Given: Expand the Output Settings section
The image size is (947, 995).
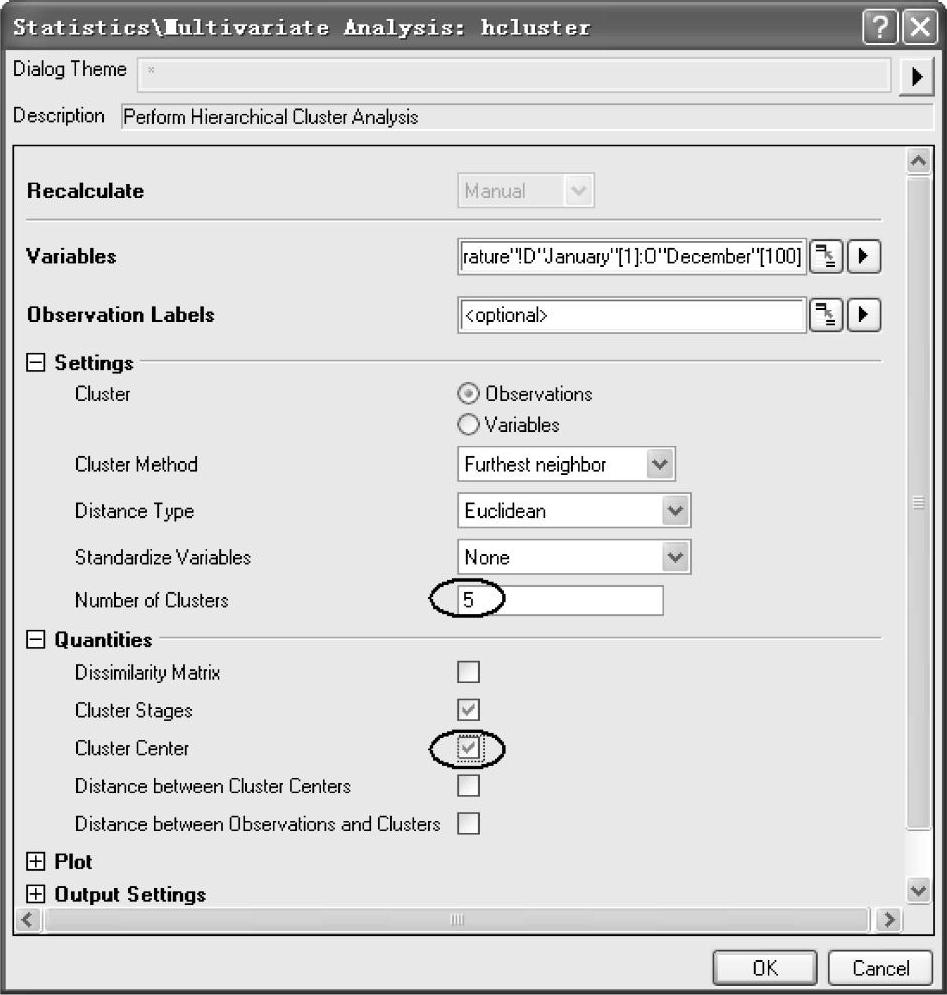Looking at the screenshot, I should tap(36, 893).
